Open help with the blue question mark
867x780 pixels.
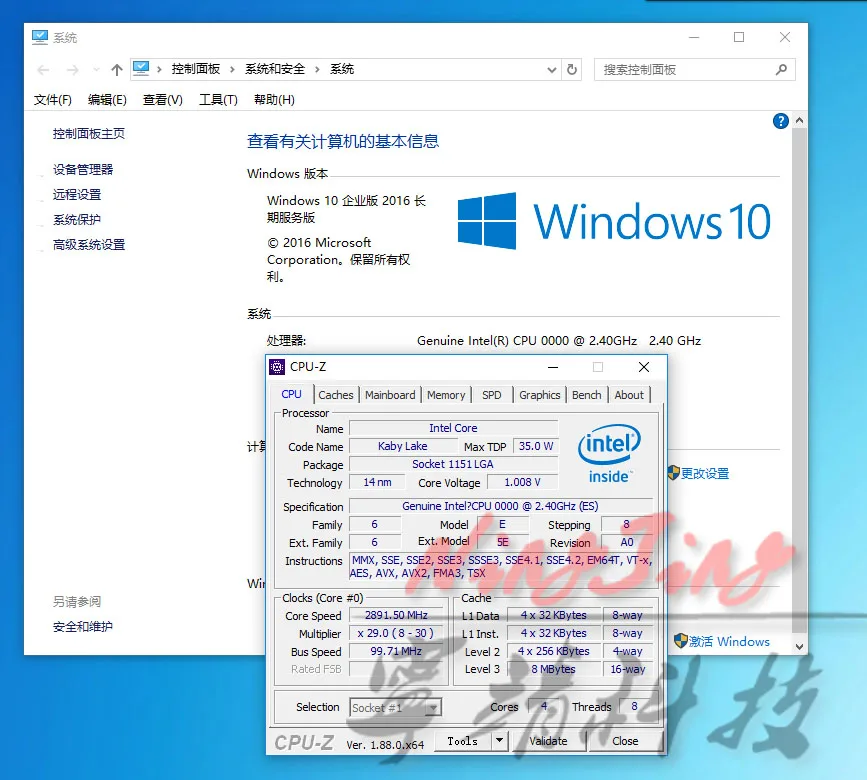pyautogui.click(x=780, y=121)
